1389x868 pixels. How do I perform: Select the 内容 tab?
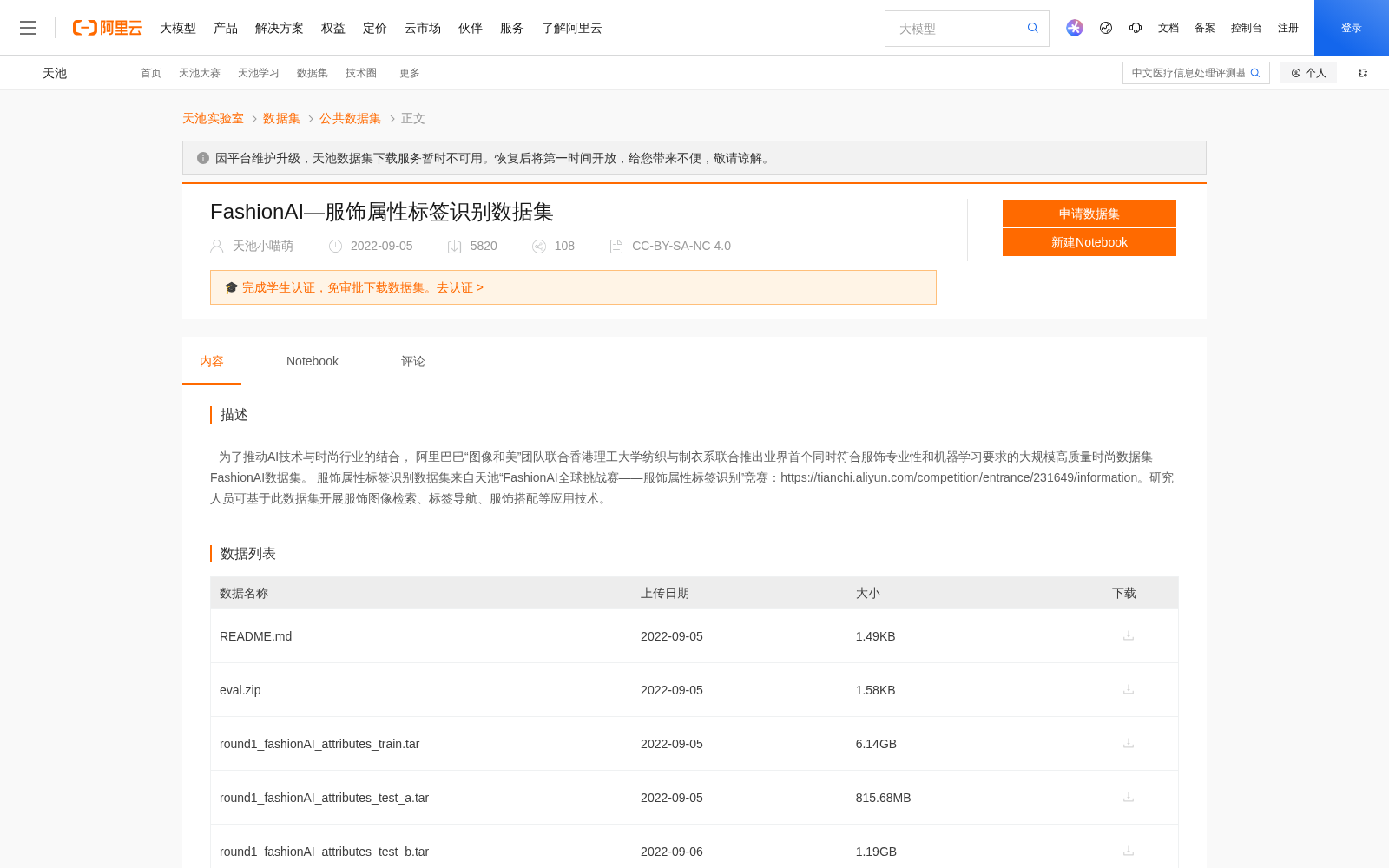[212, 361]
